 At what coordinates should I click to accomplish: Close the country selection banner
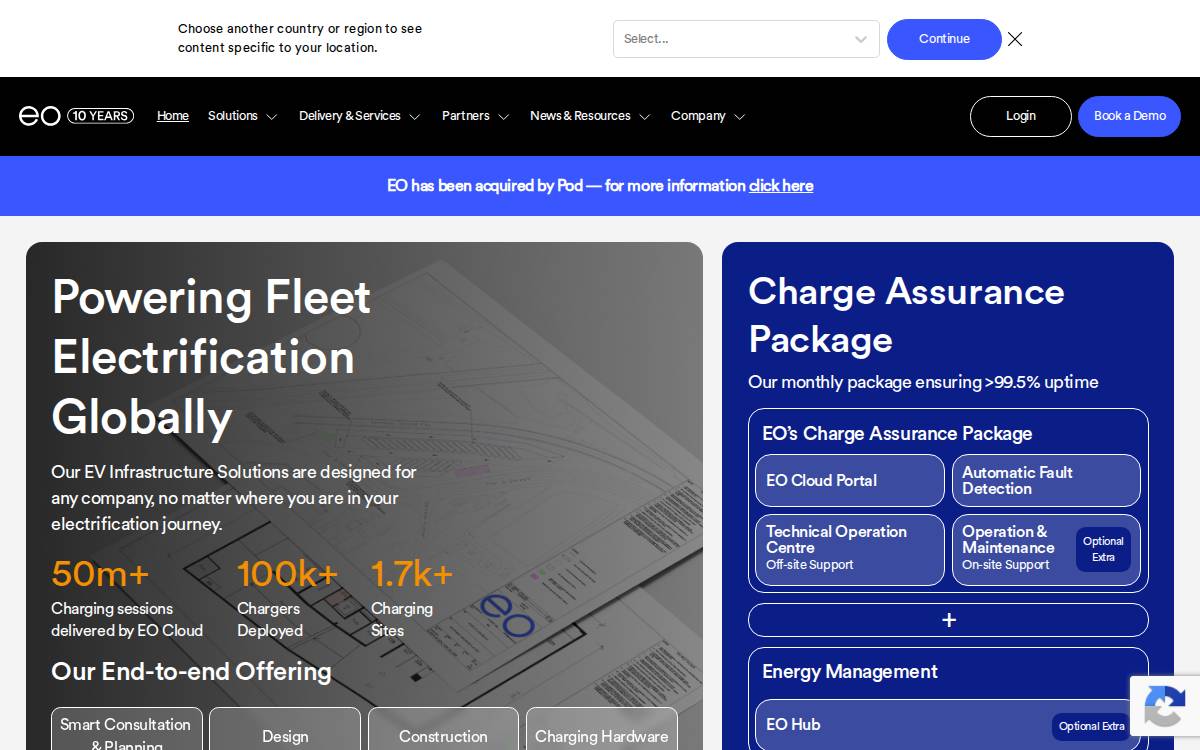[x=1015, y=39]
